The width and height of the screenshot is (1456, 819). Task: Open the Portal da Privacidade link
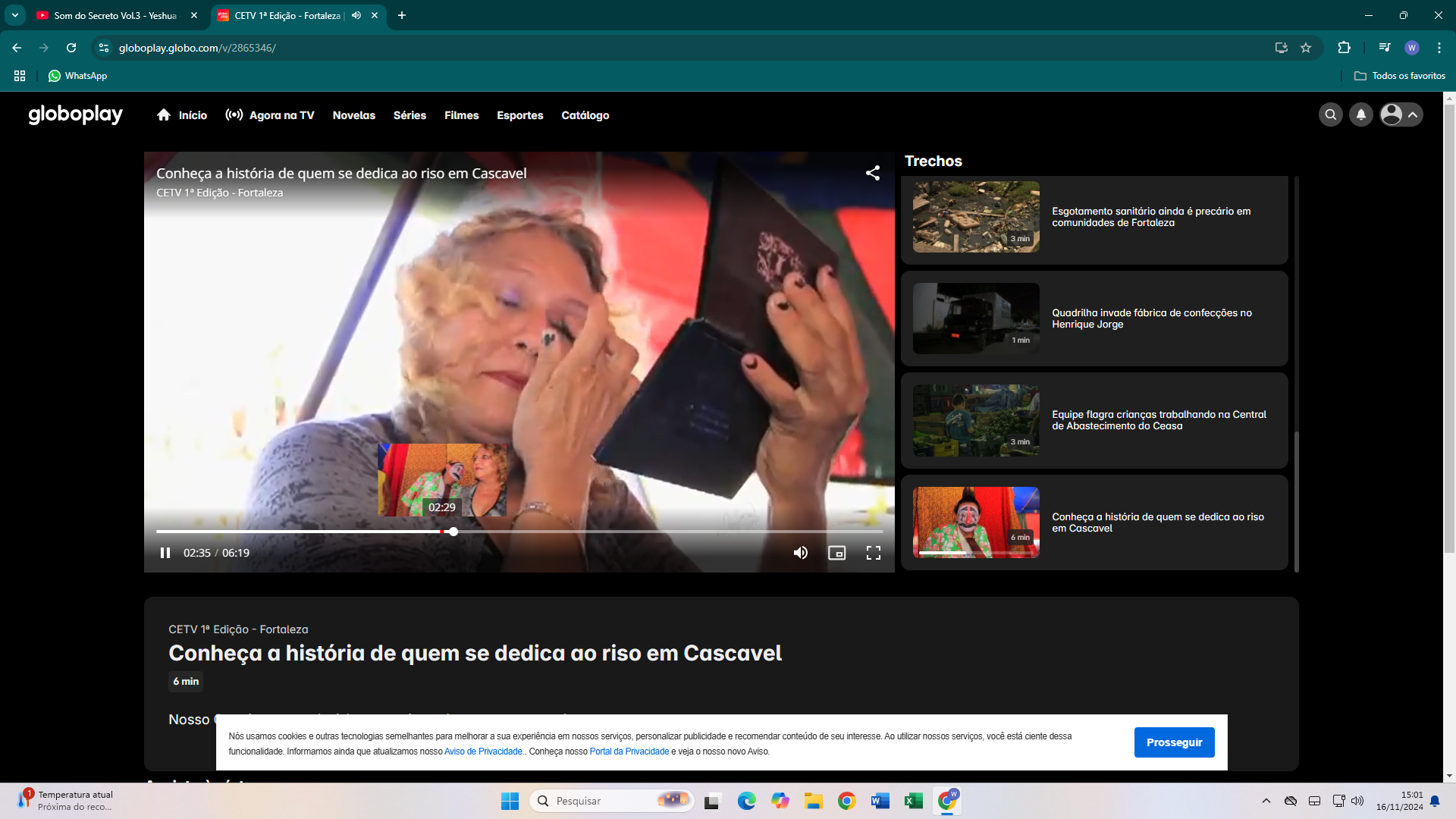(x=629, y=752)
